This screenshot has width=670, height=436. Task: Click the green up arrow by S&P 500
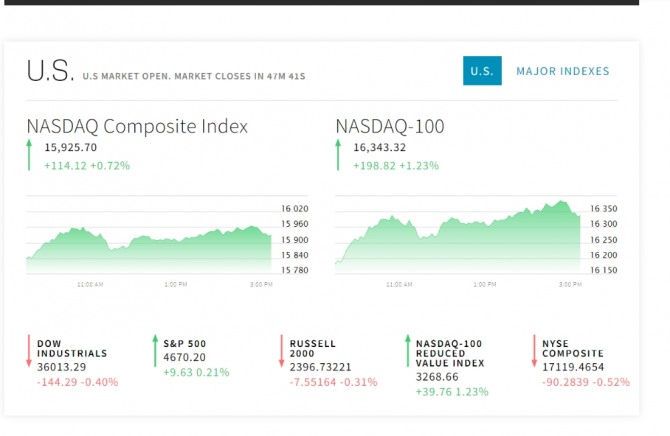point(155,351)
